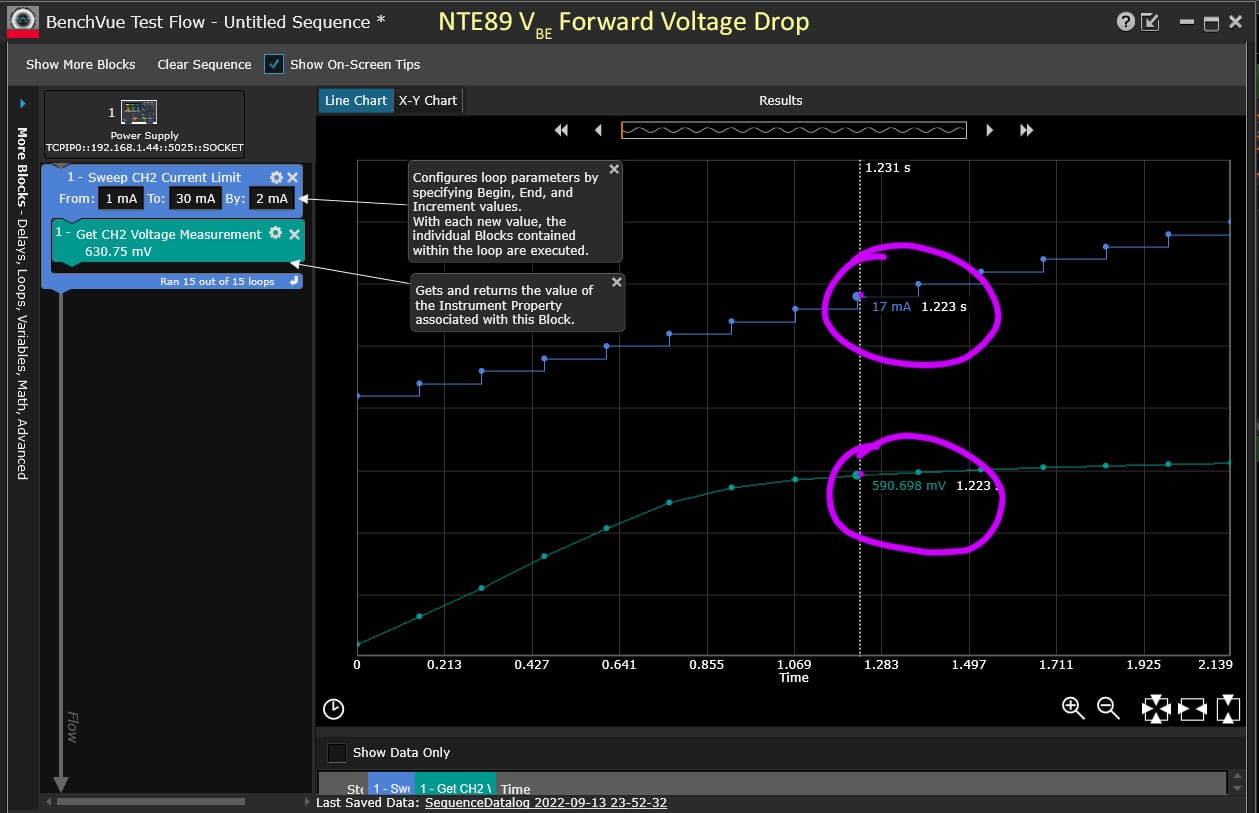Click the fit vertical axis icon
The width and height of the screenshot is (1259, 813).
(1228, 709)
